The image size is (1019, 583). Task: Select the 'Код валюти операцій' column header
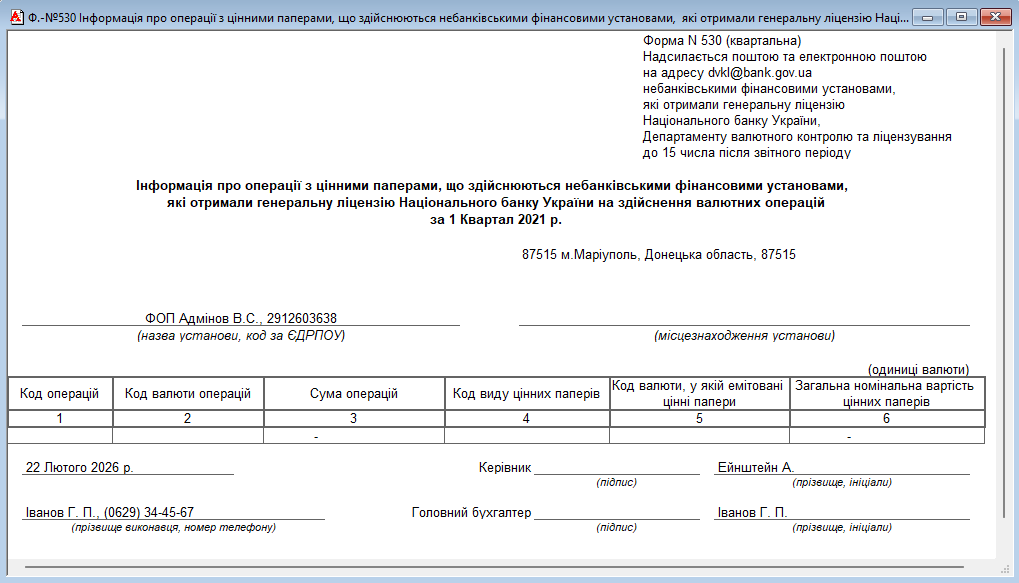click(187, 394)
